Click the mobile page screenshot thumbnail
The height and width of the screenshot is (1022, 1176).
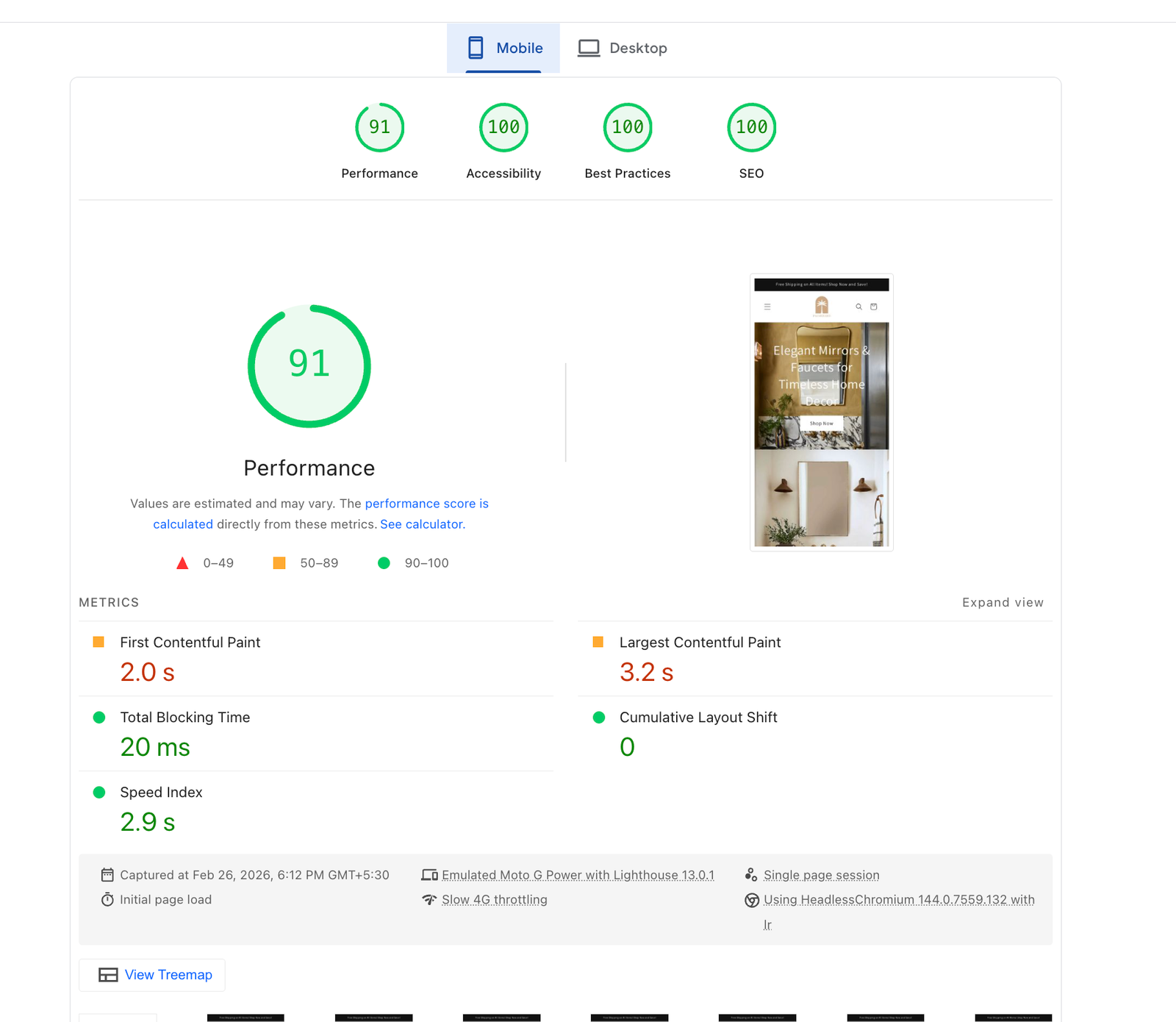point(821,412)
